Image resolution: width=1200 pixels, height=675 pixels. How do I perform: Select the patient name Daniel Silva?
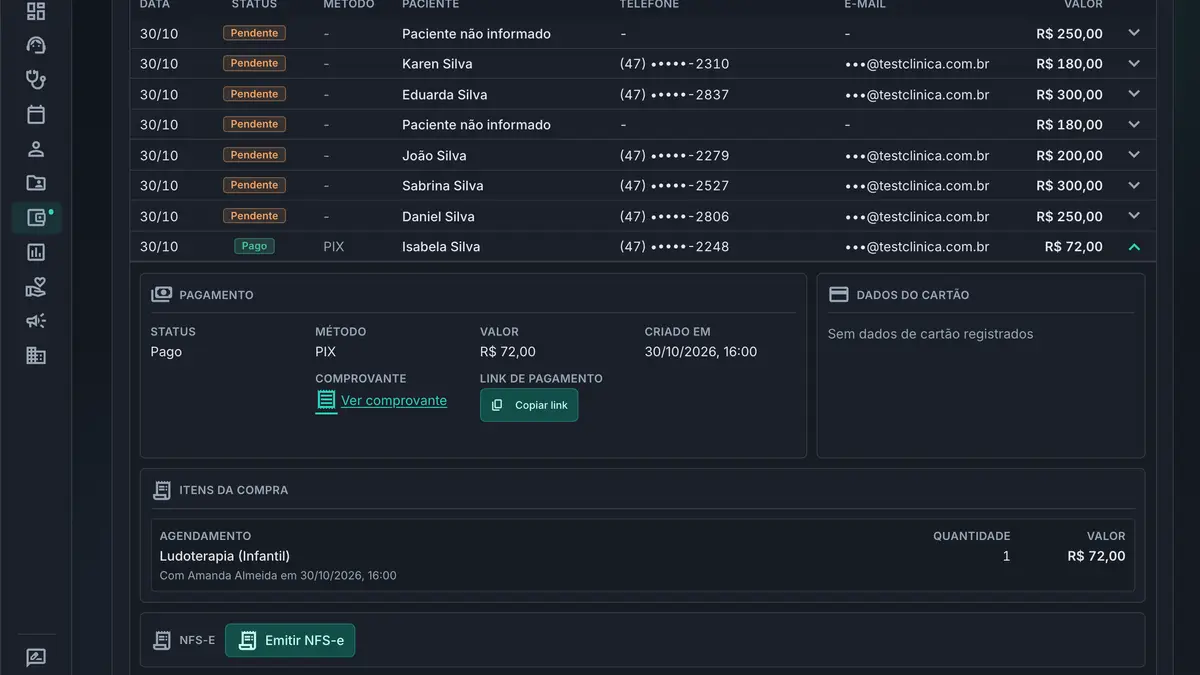pyautogui.click(x=438, y=217)
